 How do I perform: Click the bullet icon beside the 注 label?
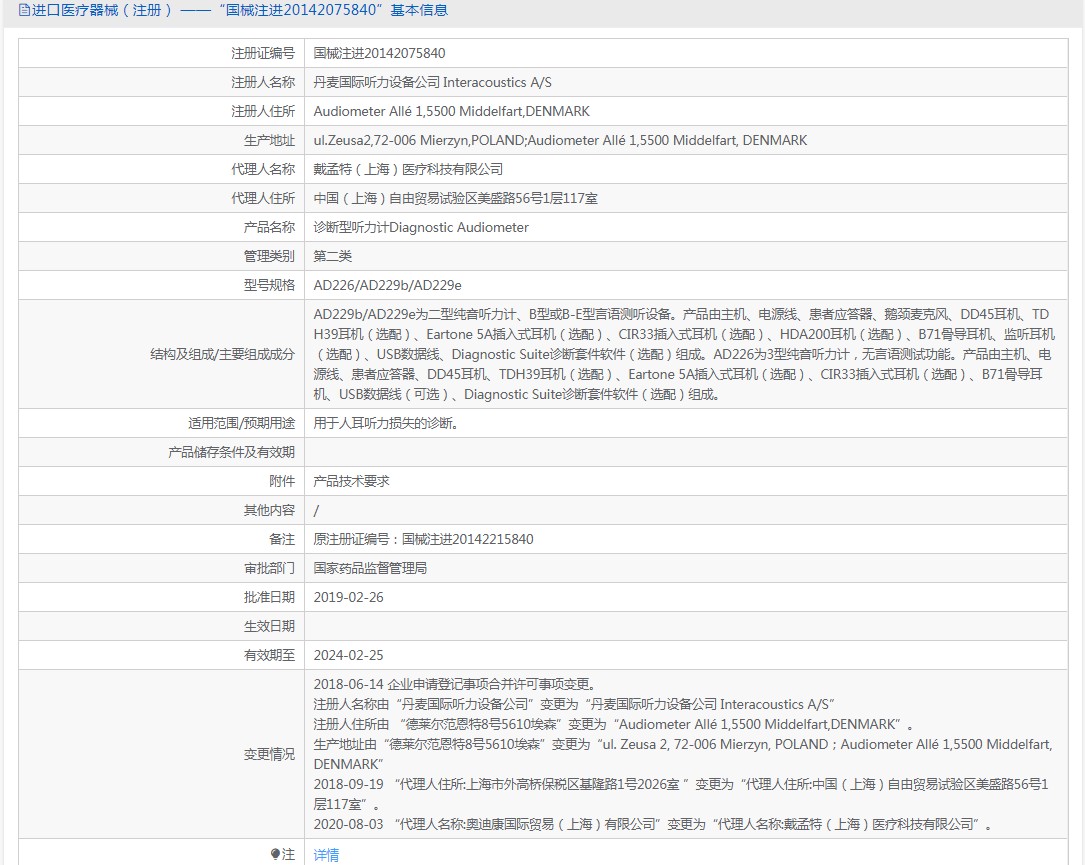click(x=275, y=854)
